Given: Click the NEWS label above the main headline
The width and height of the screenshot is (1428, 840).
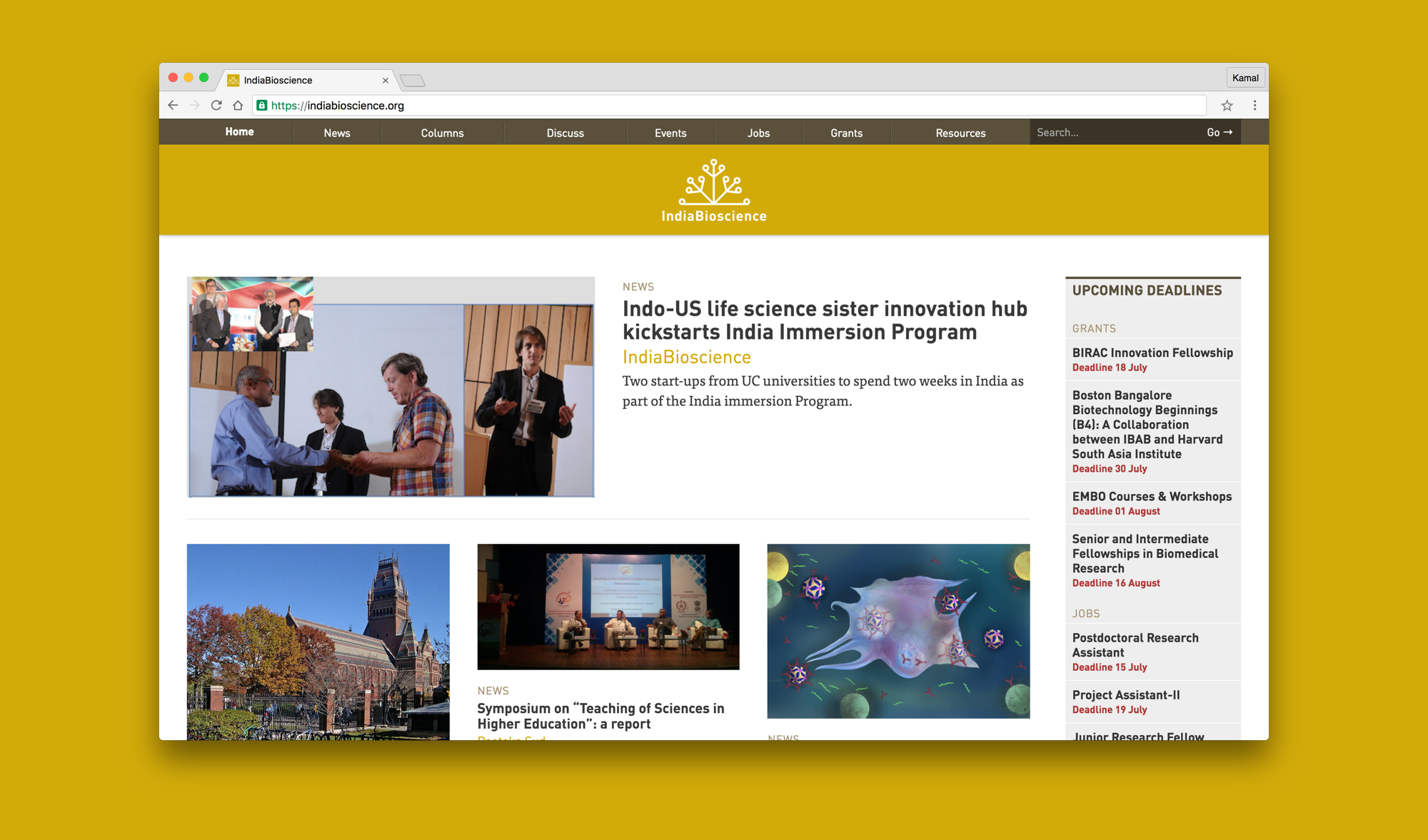Looking at the screenshot, I should click(x=638, y=287).
